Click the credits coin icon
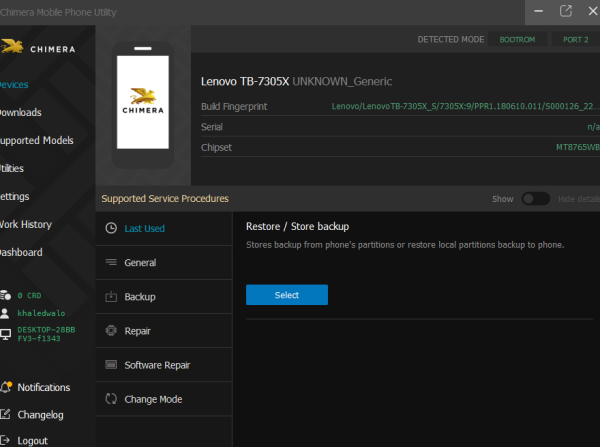 [x=5, y=295]
